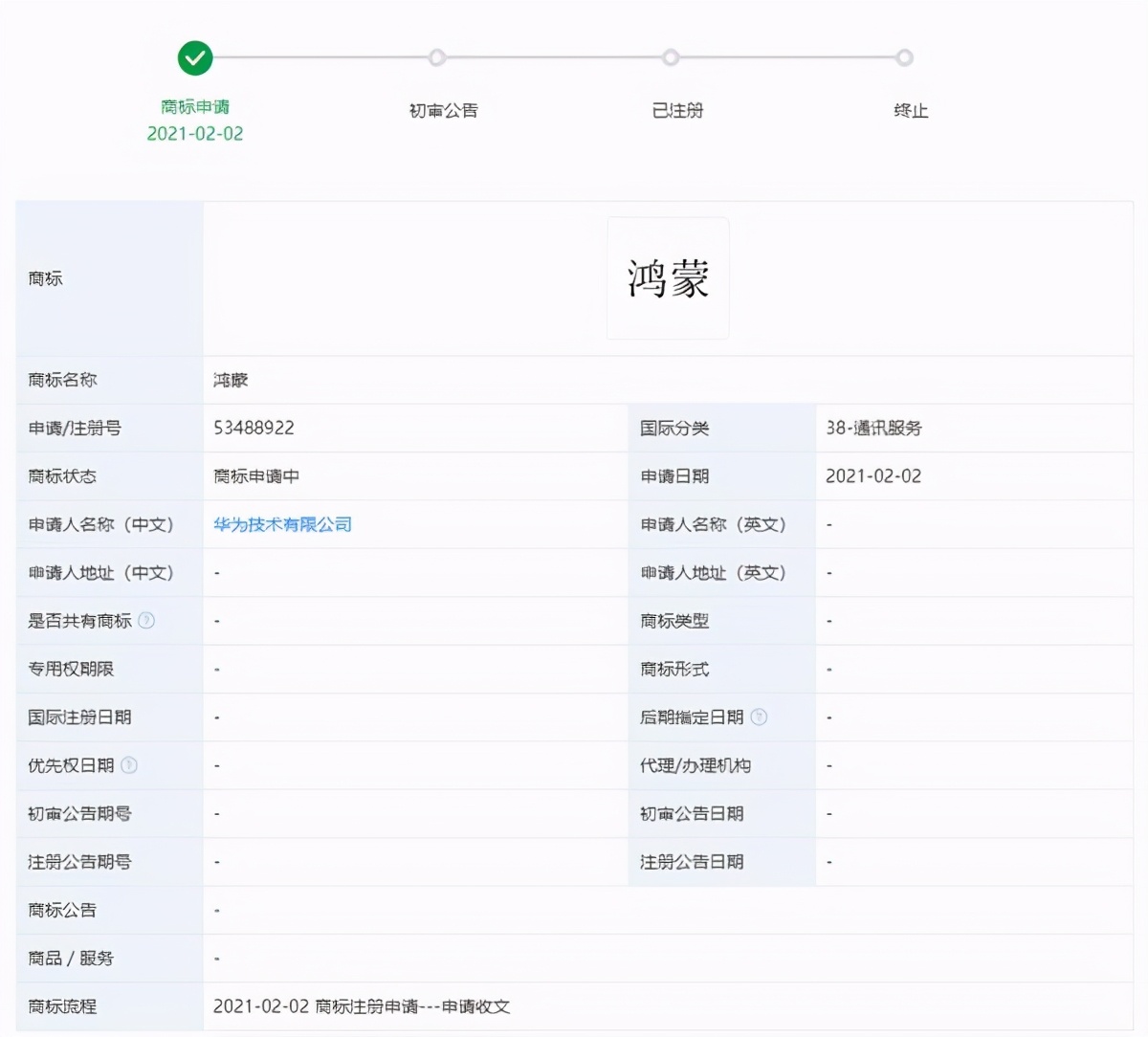Click the 终止 stage label text
1148x1037 pixels.
[x=910, y=110]
